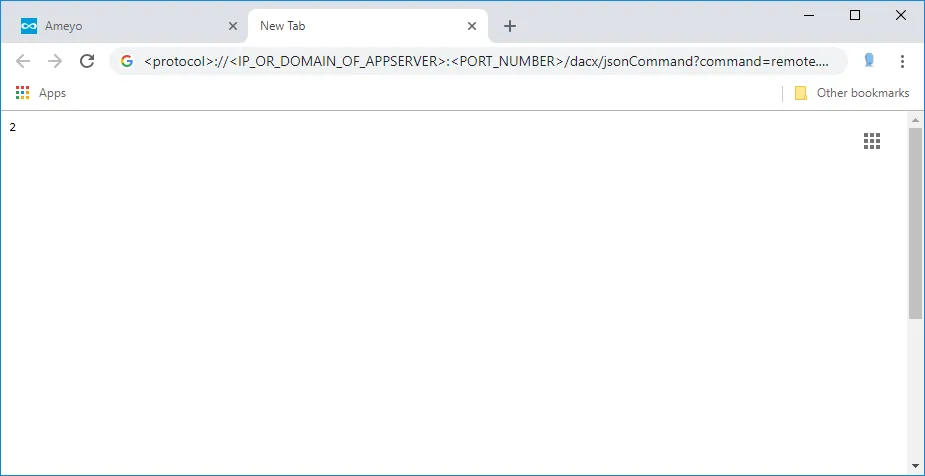Click the Ameyo tab favicon
This screenshot has height=476, width=925.
point(29,26)
